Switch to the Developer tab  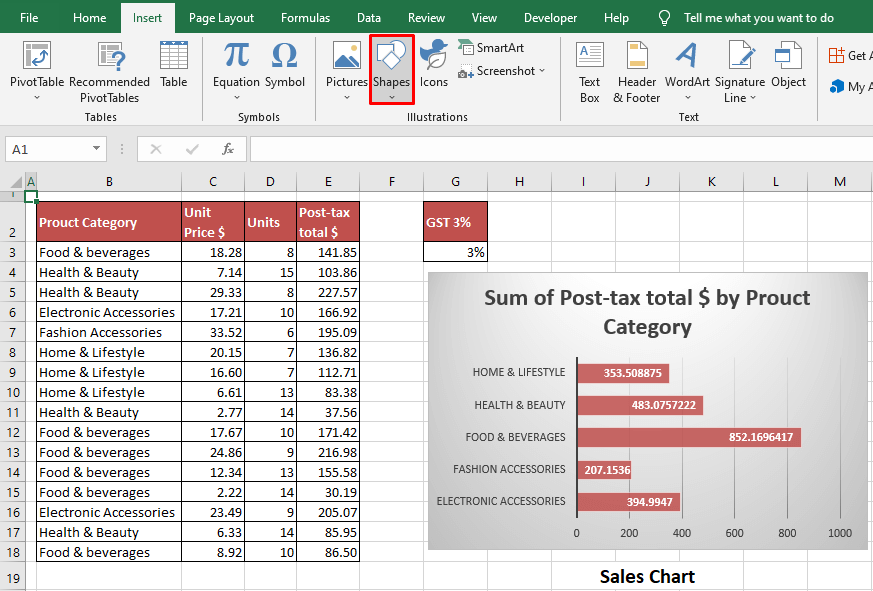pyautogui.click(x=550, y=17)
